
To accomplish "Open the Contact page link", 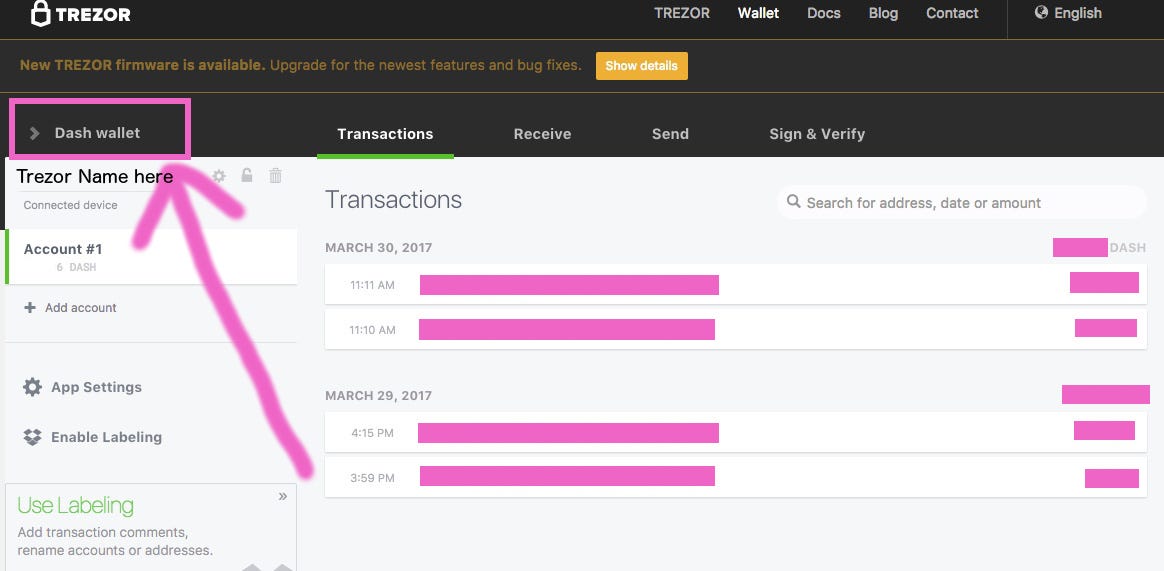I will click(952, 13).
